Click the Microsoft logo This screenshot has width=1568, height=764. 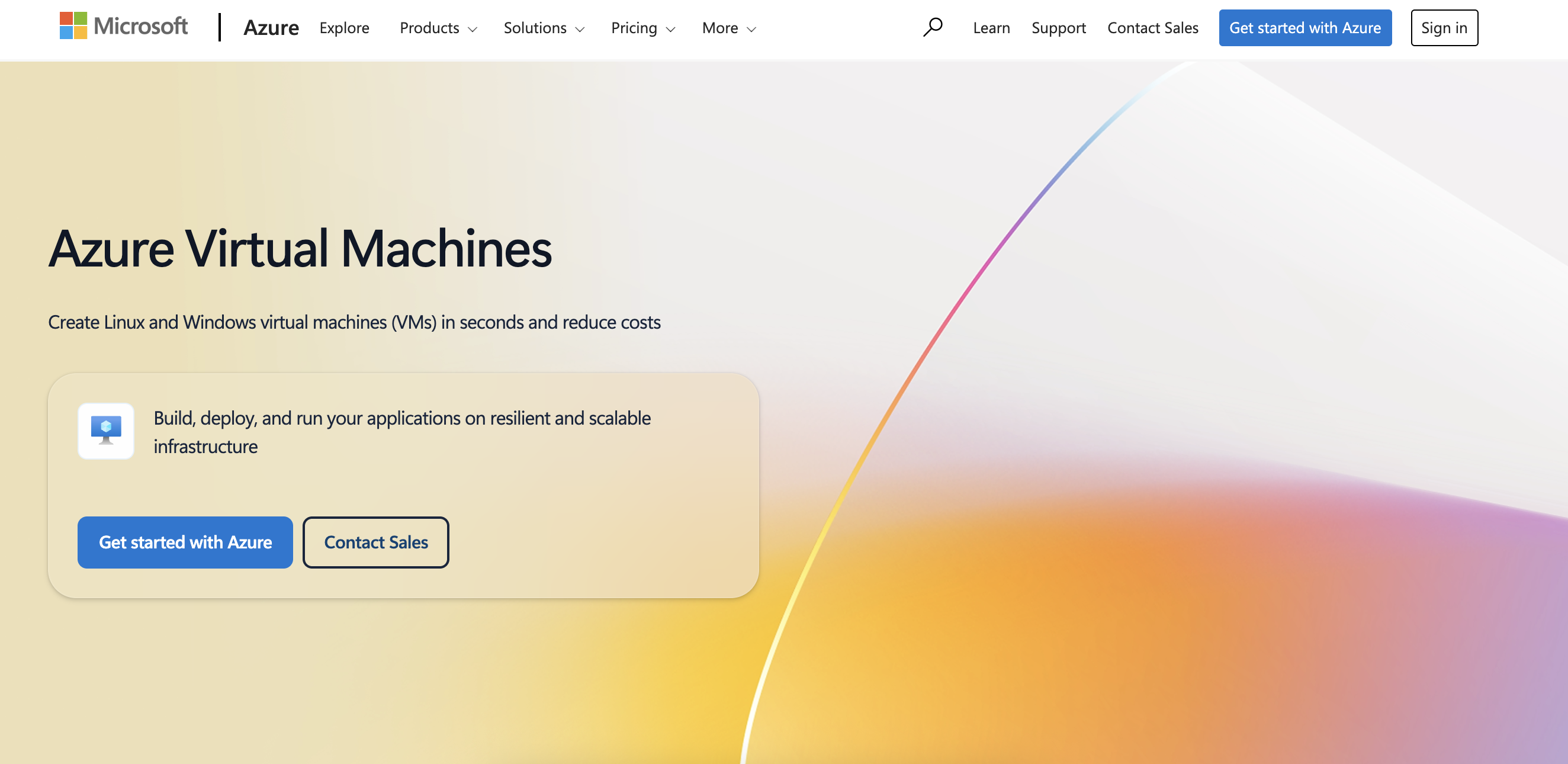click(124, 26)
